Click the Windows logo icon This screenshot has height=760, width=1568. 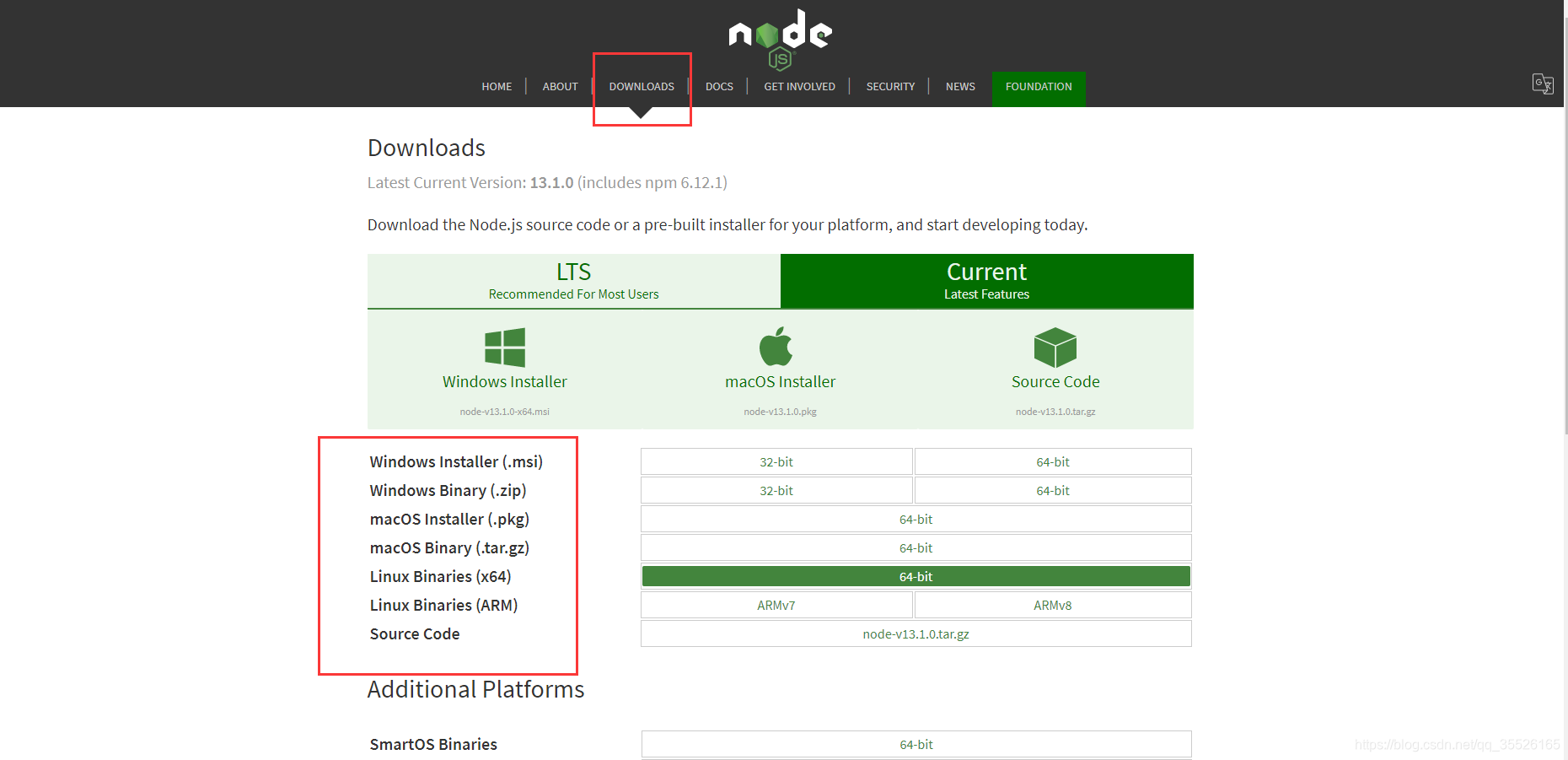505,347
